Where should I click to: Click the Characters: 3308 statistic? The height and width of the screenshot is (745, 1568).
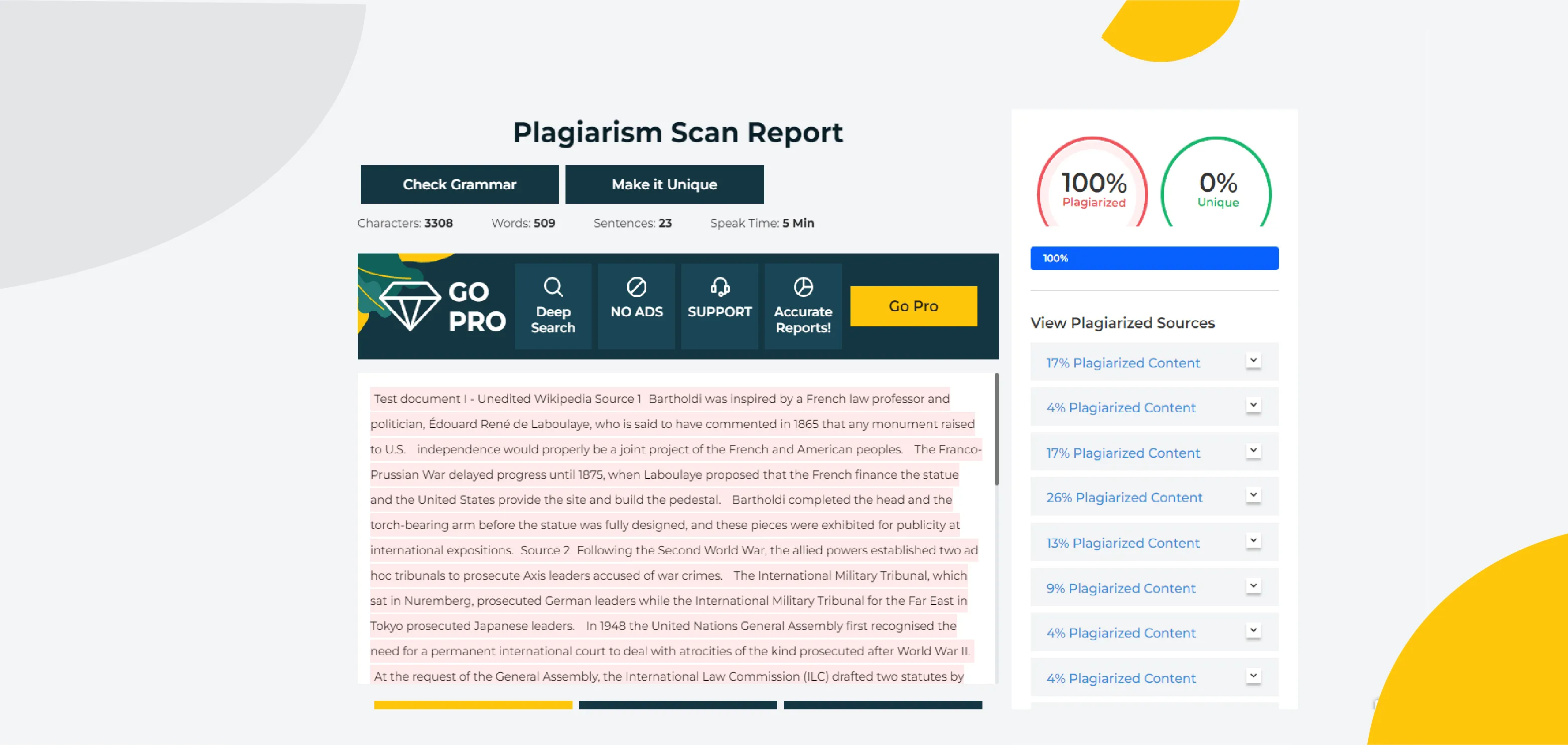coord(405,223)
